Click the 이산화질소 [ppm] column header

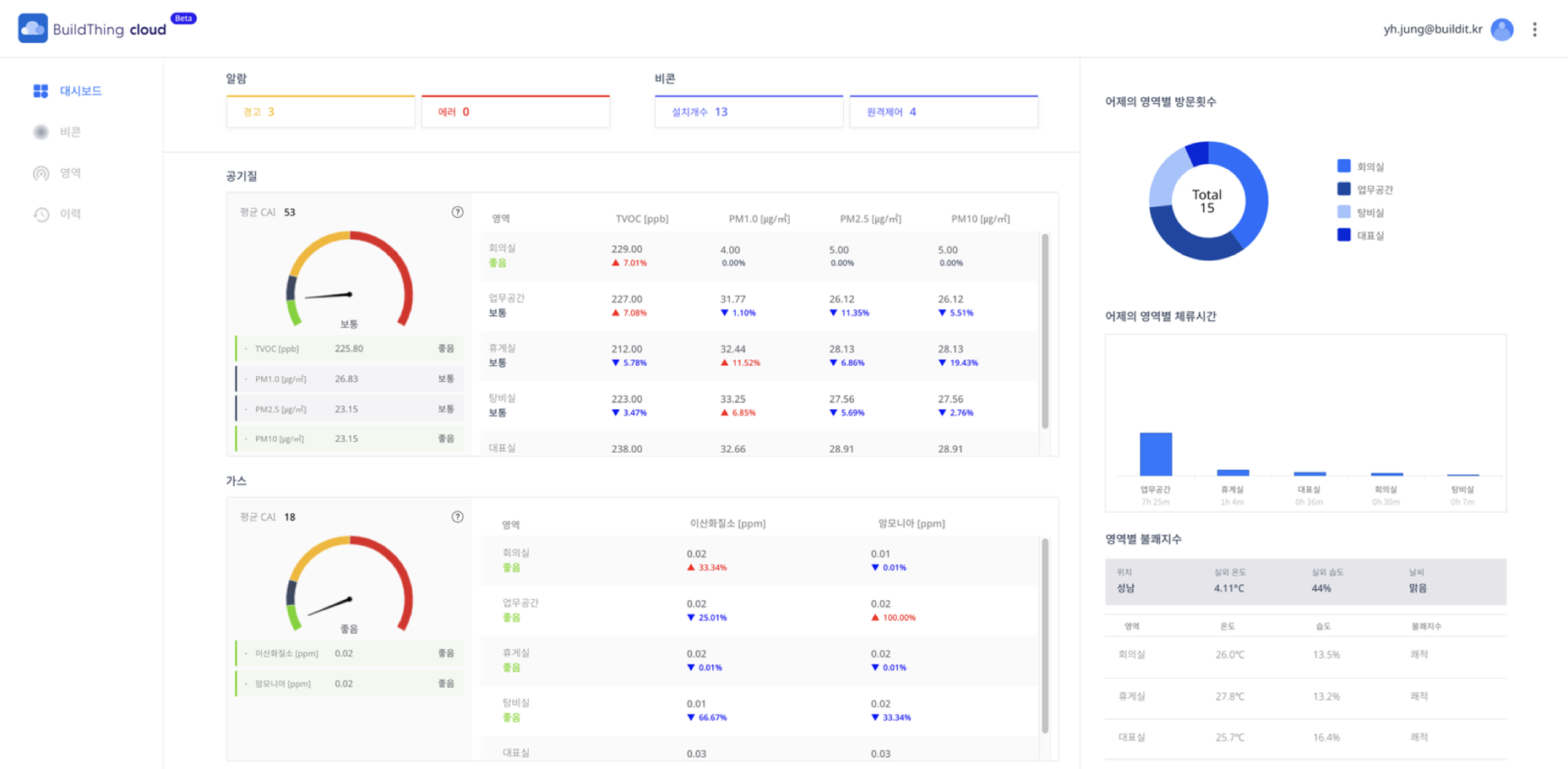(x=727, y=524)
